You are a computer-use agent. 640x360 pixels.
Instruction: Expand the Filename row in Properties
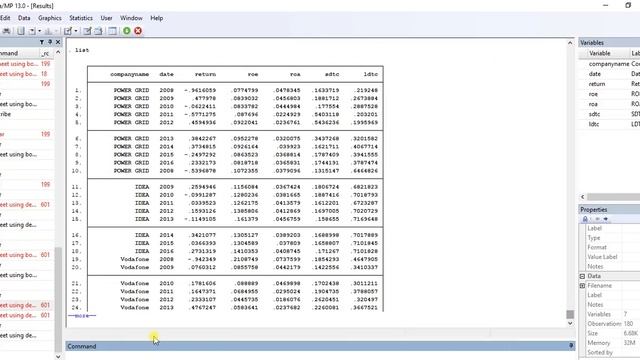(582, 286)
